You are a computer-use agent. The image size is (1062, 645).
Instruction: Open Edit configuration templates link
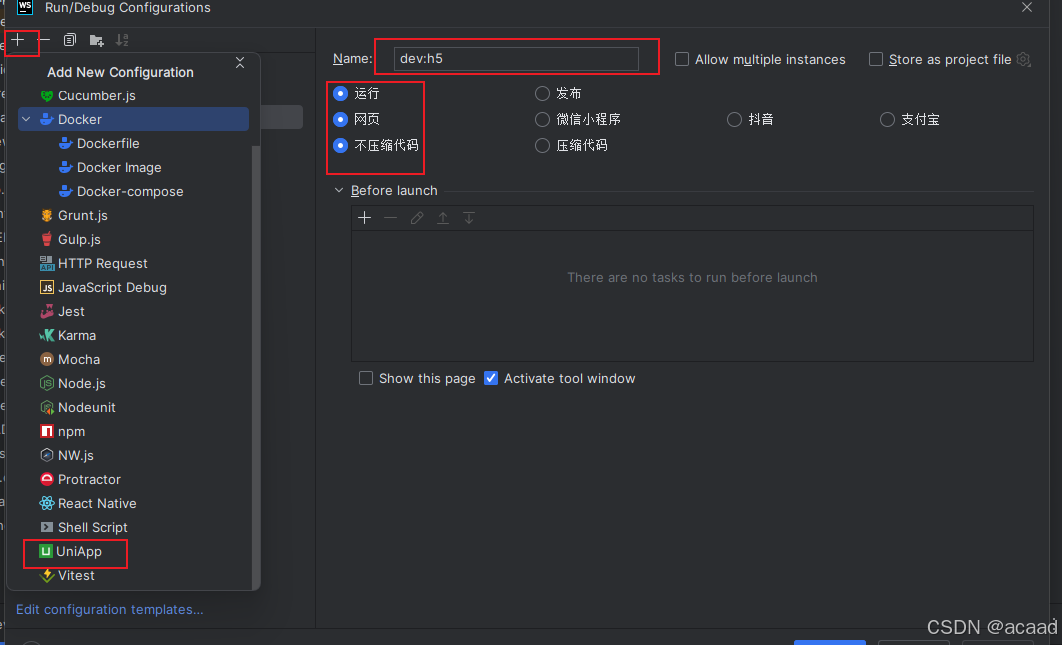tap(109, 609)
